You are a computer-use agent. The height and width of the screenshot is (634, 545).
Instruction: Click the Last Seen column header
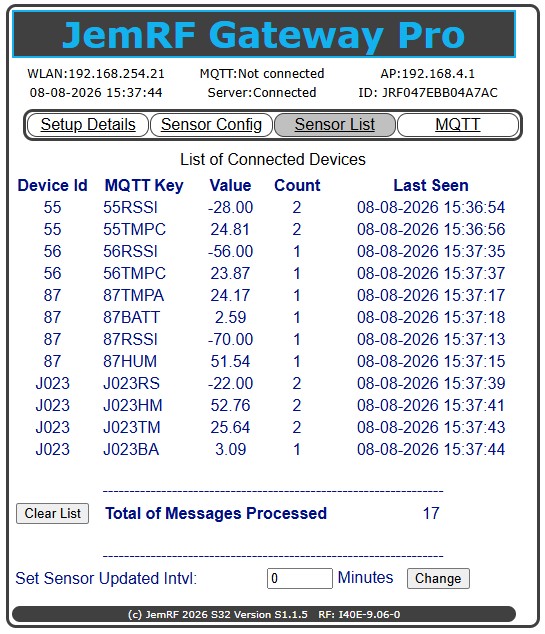coord(431,186)
